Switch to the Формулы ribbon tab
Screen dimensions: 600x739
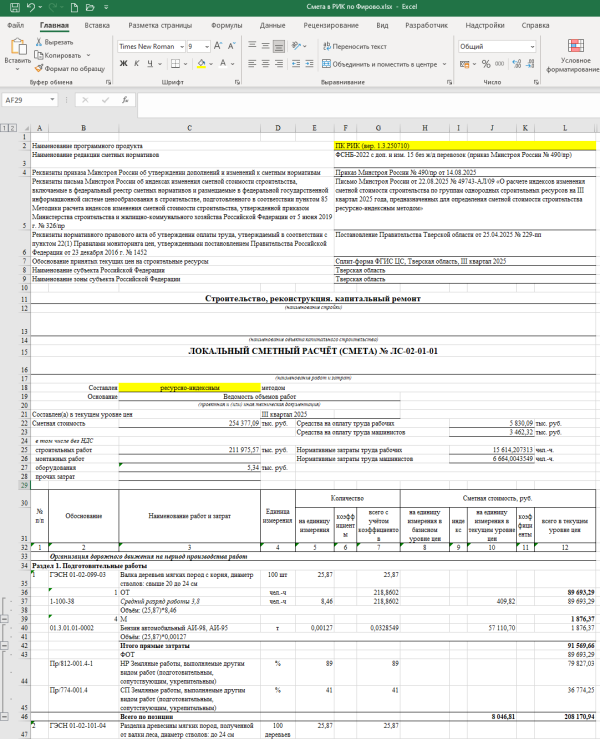coord(226,22)
